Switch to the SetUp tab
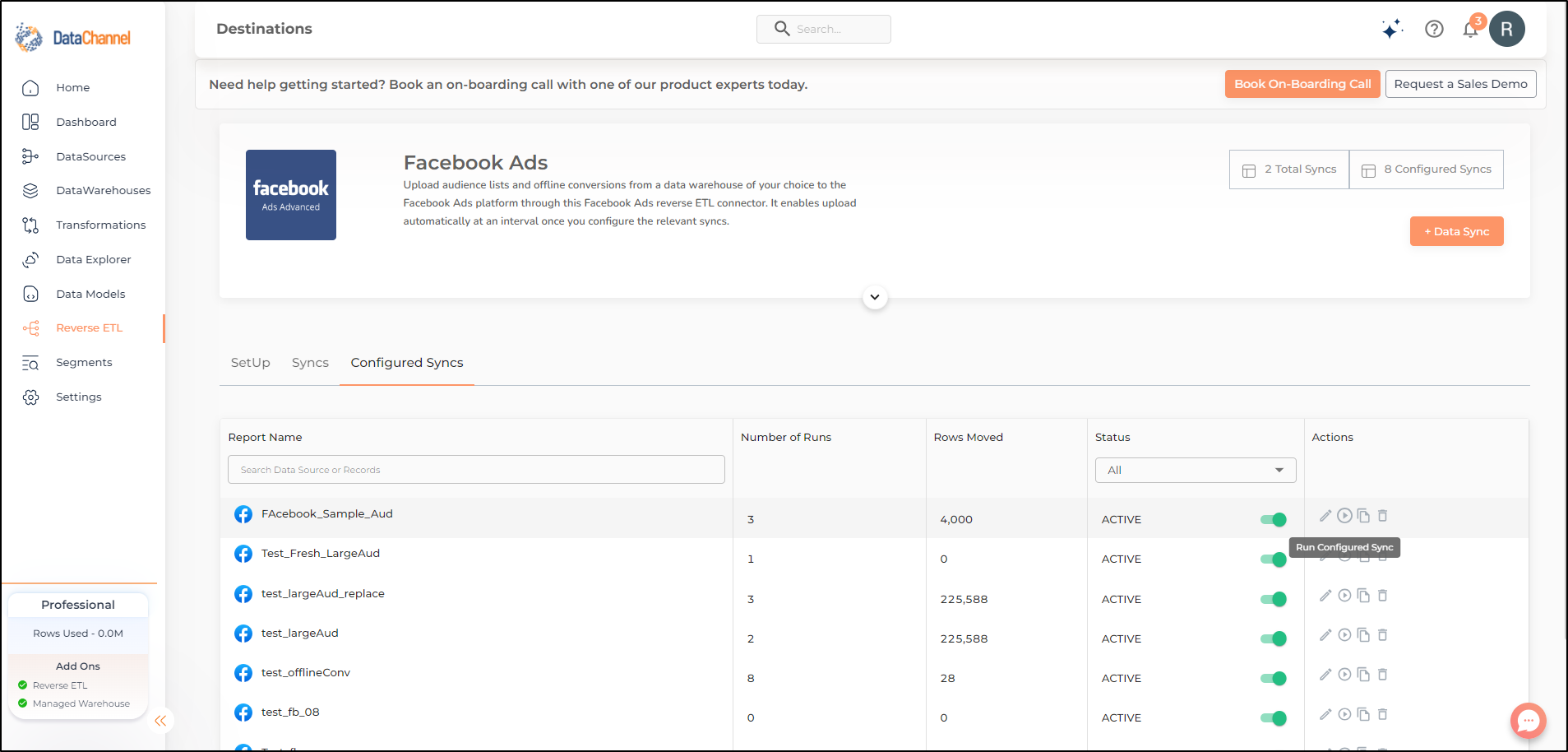This screenshot has height=752, width=1568. pyautogui.click(x=250, y=363)
